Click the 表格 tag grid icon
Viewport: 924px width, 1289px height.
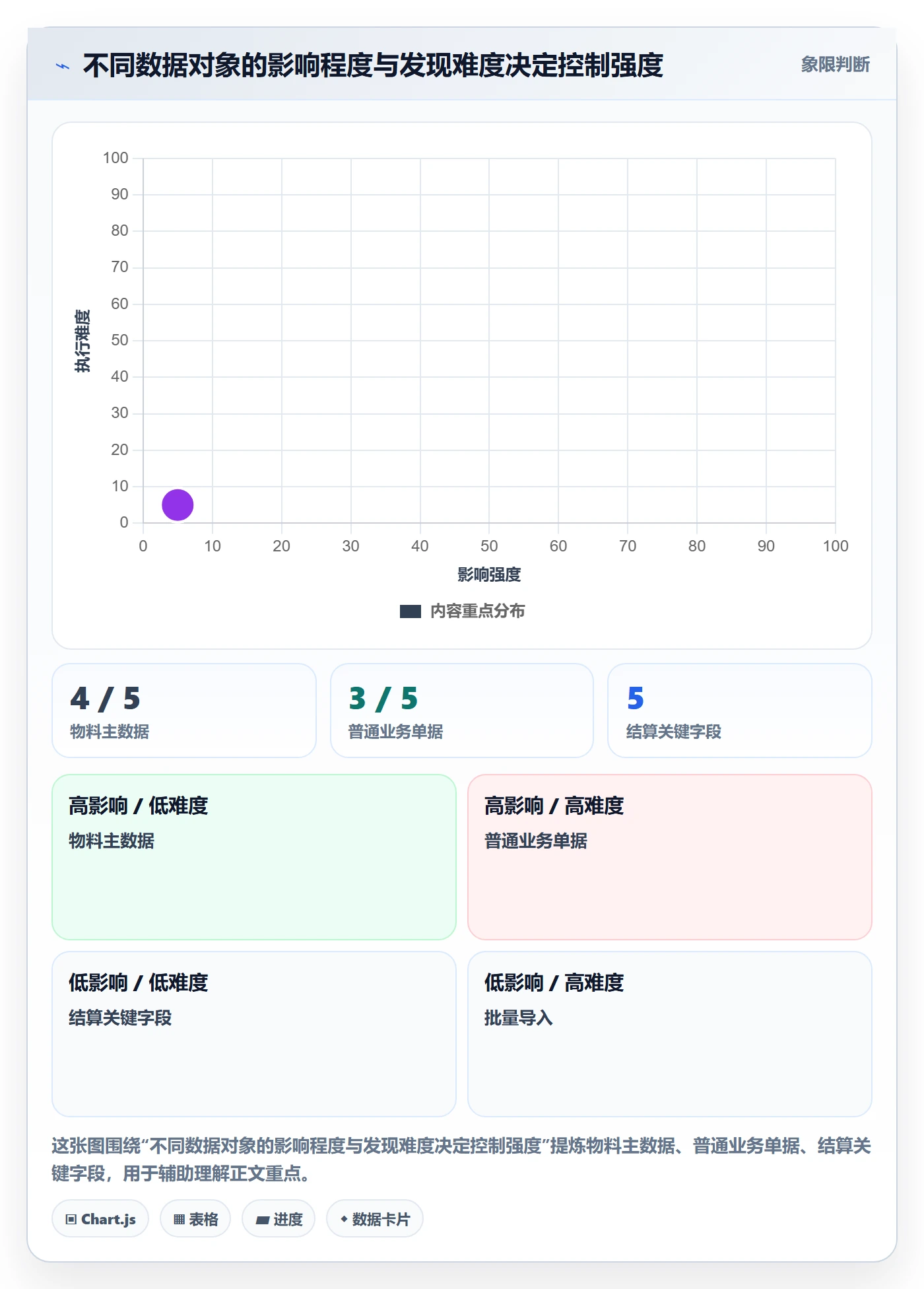coord(179,1220)
